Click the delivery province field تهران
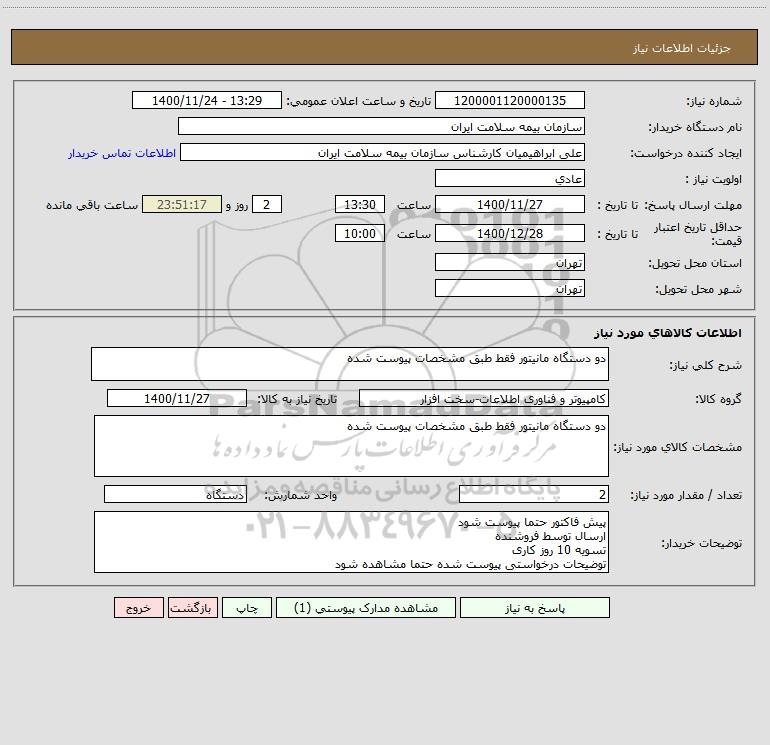 [510, 262]
